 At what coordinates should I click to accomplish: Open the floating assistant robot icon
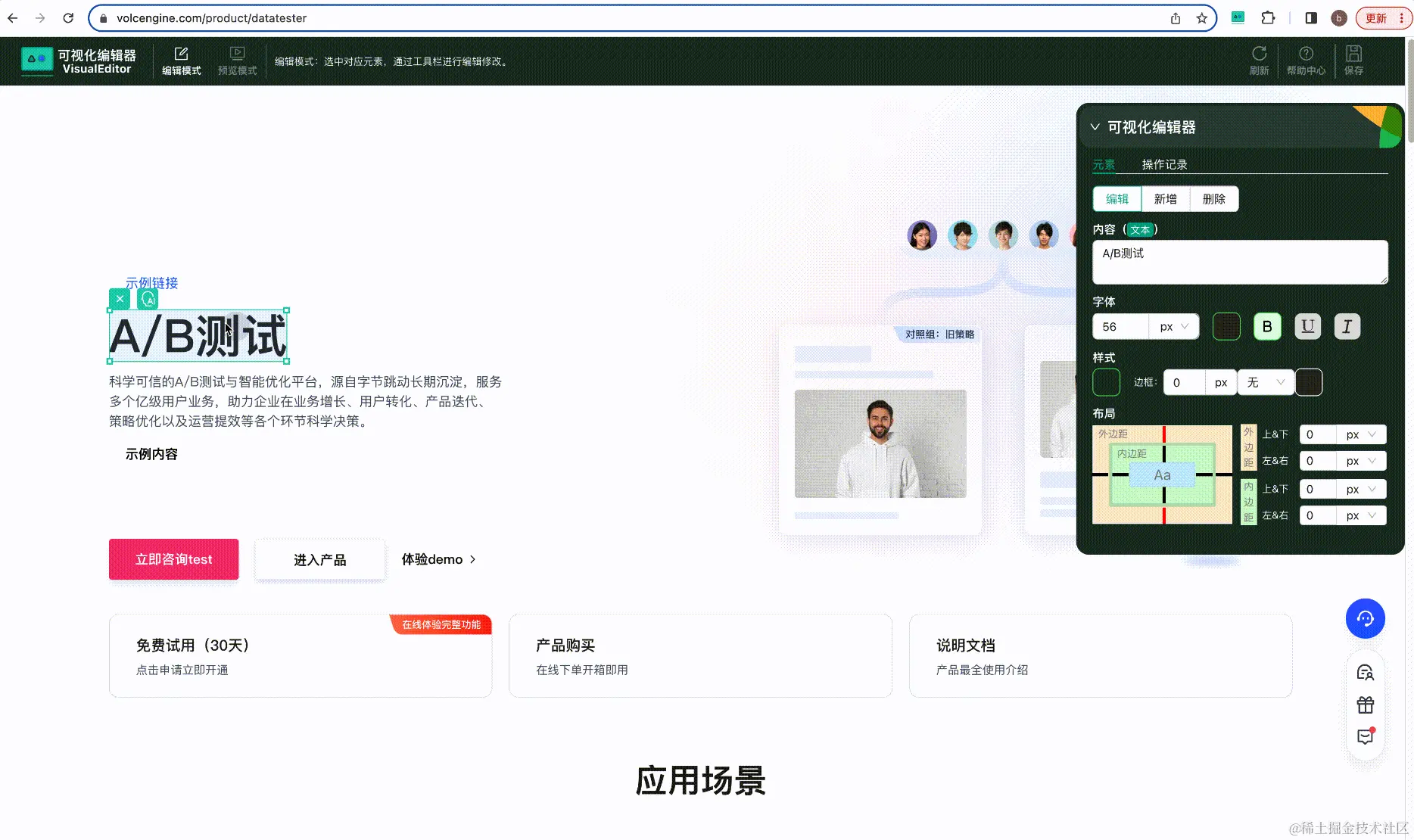(1365, 618)
